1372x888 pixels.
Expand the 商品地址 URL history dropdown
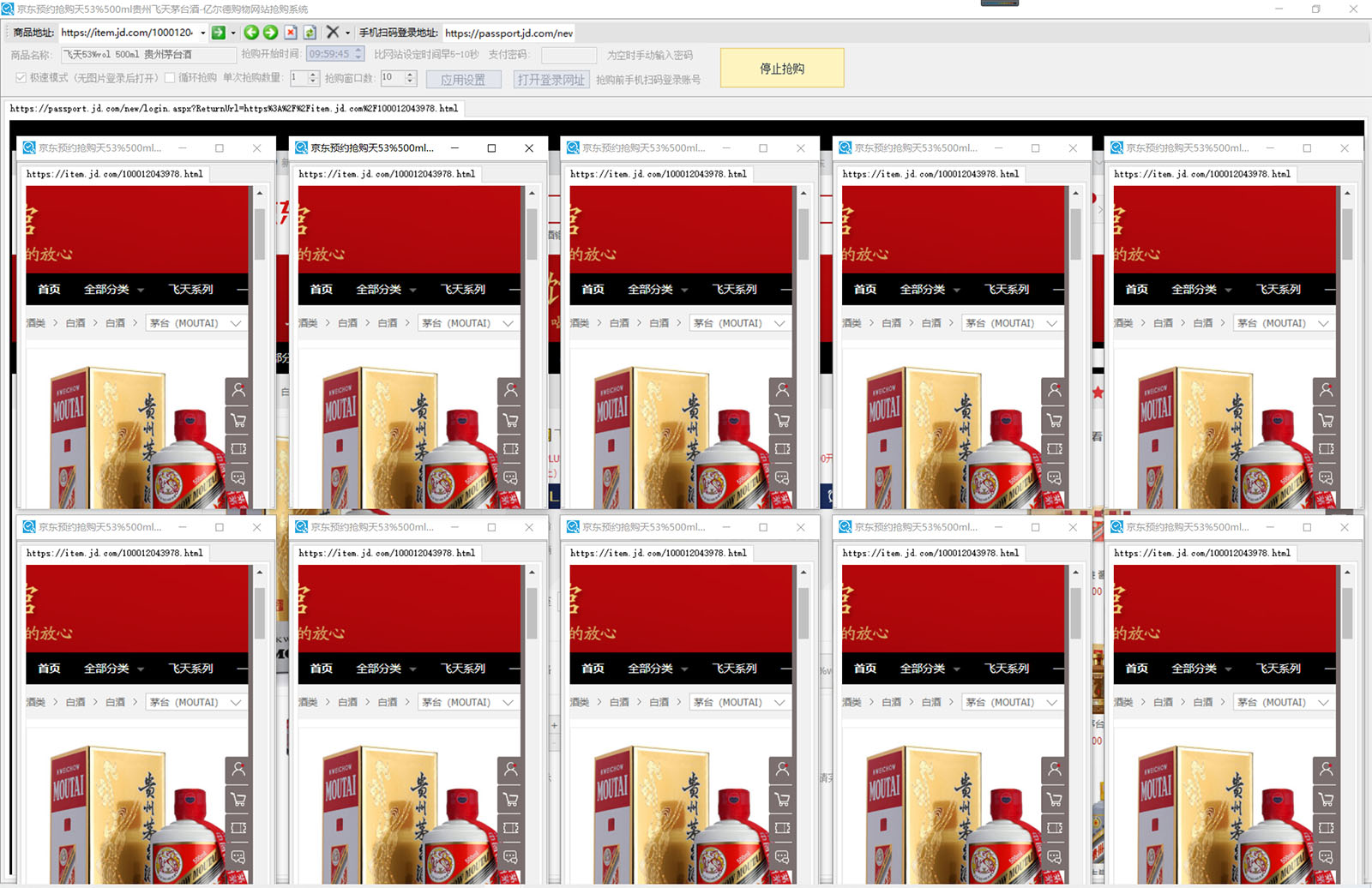(203, 33)
